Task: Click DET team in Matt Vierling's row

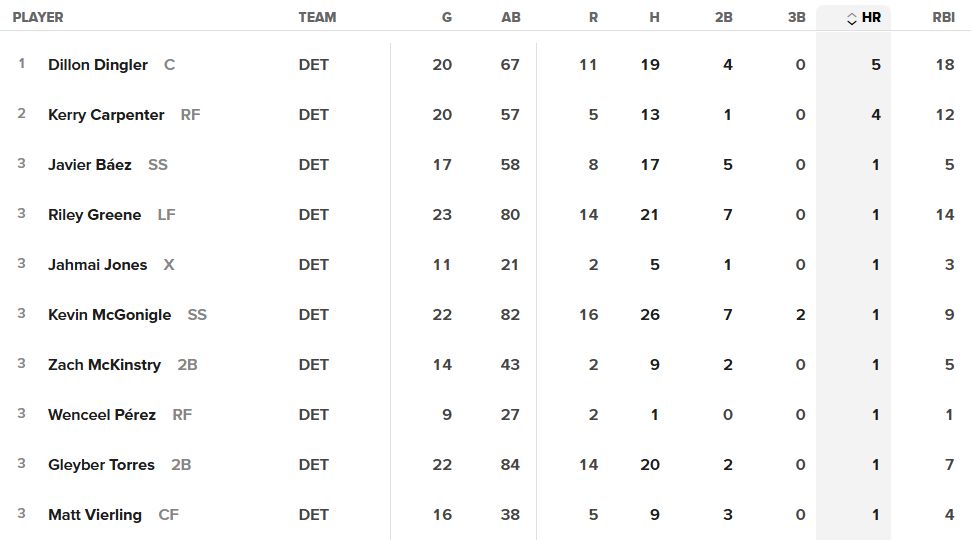Action: [313, 515]
